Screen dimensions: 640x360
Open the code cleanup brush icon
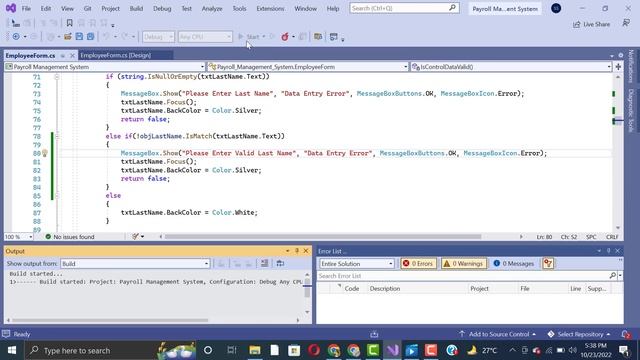[136, 237]
